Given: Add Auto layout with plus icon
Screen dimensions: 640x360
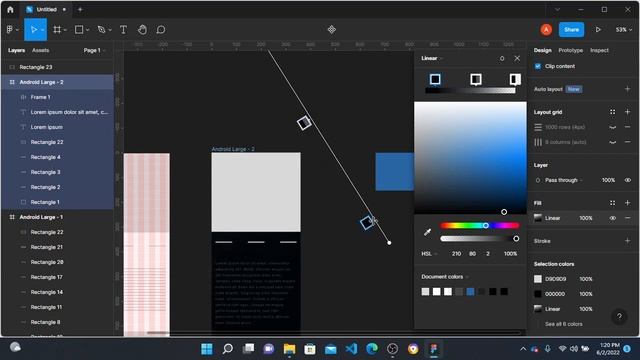Looking at the screenshot, I should tap(627, 89).
